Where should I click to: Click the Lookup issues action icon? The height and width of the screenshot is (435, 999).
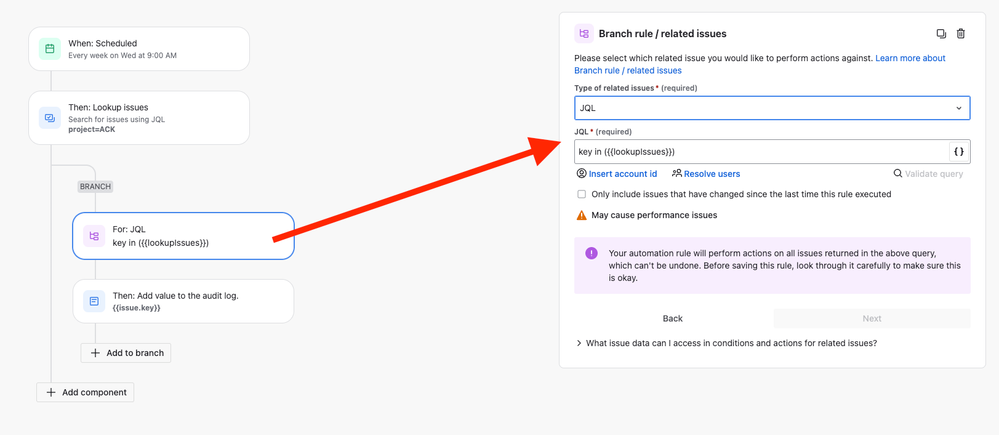click(50, 118)
